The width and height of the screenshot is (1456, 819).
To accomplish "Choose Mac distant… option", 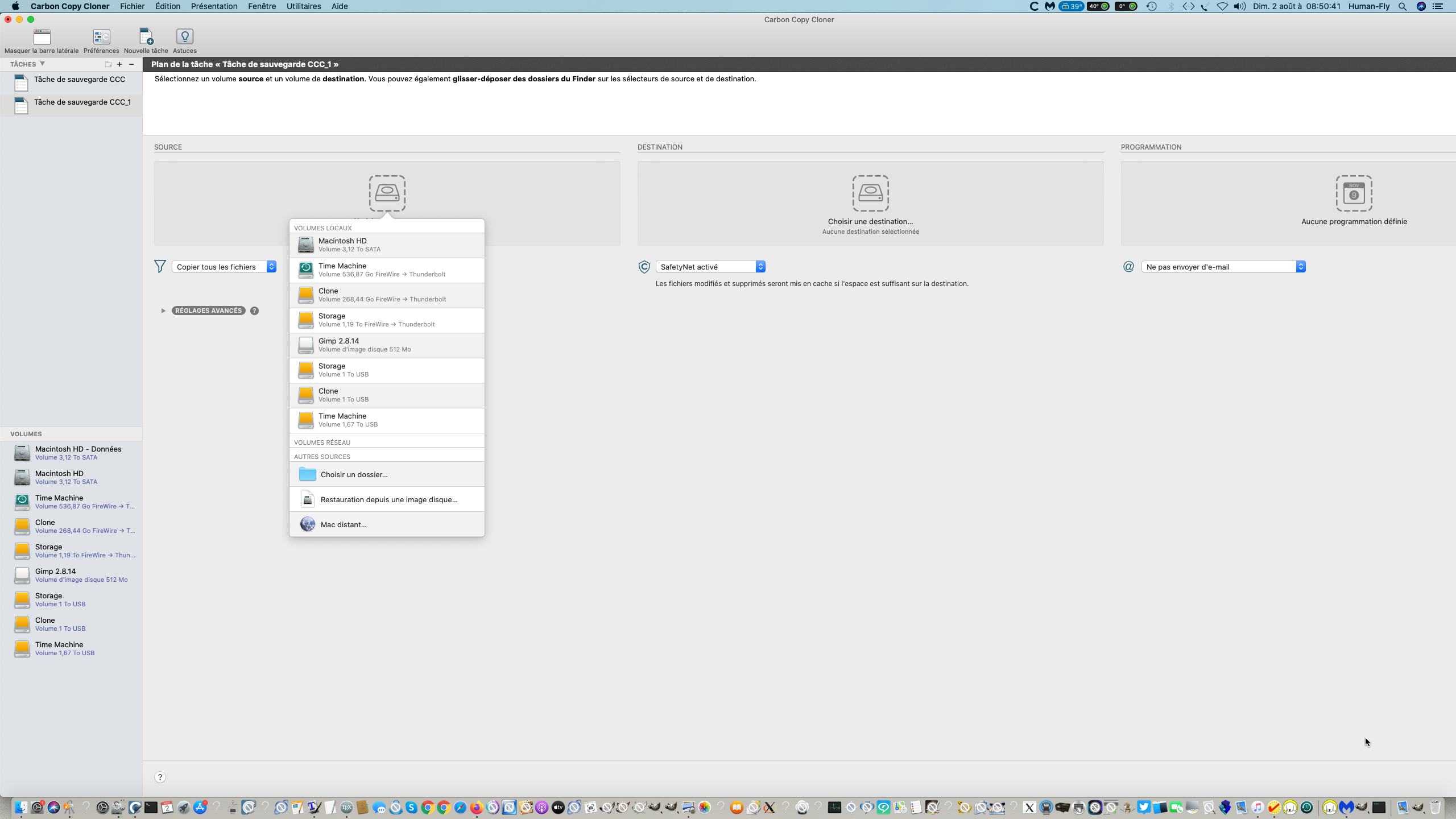I will point(387,524).
